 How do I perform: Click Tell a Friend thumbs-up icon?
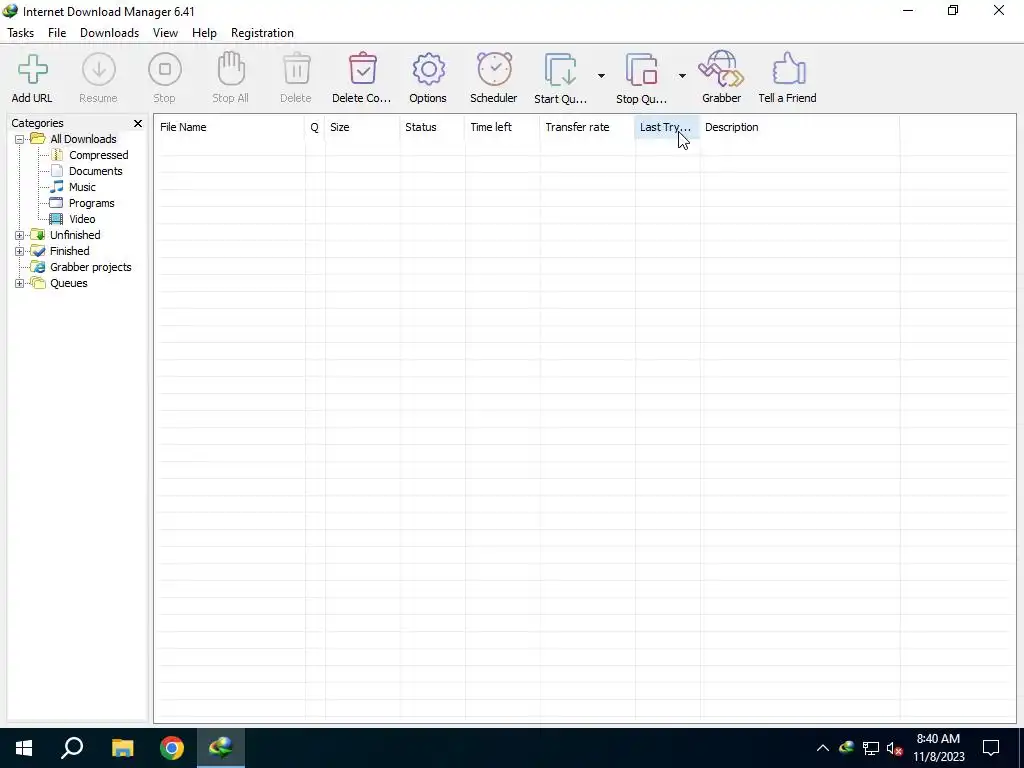coord(789,69)
